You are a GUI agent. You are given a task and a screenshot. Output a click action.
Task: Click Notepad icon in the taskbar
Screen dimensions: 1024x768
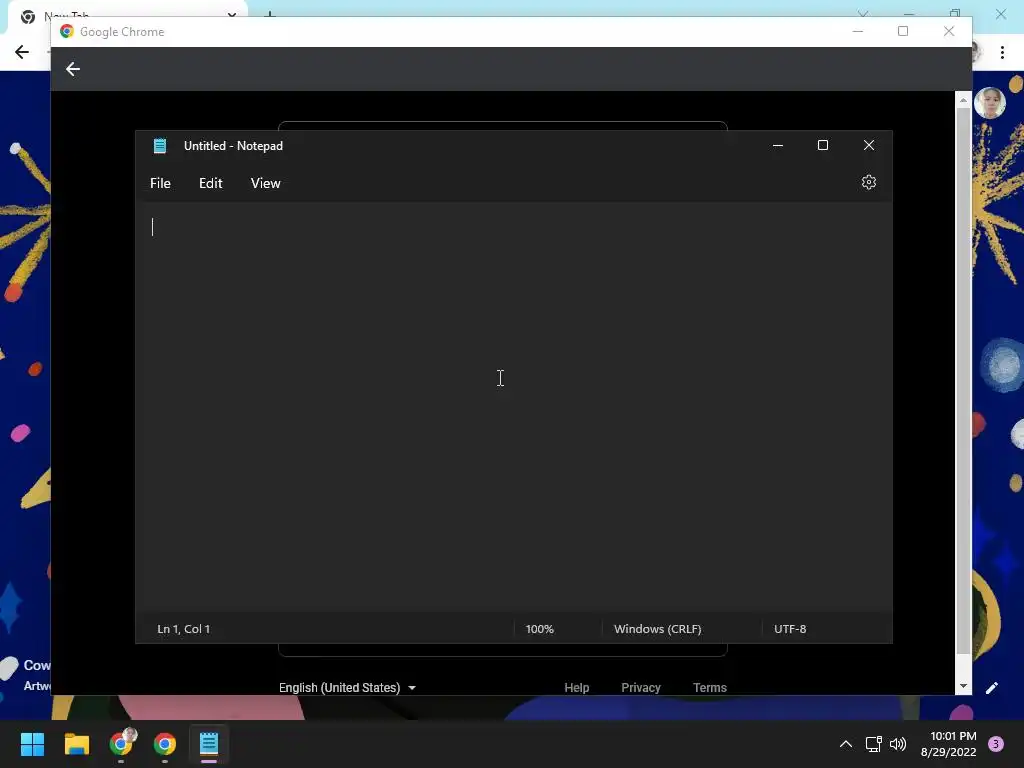pyautogui.click(x=209, y=744)
